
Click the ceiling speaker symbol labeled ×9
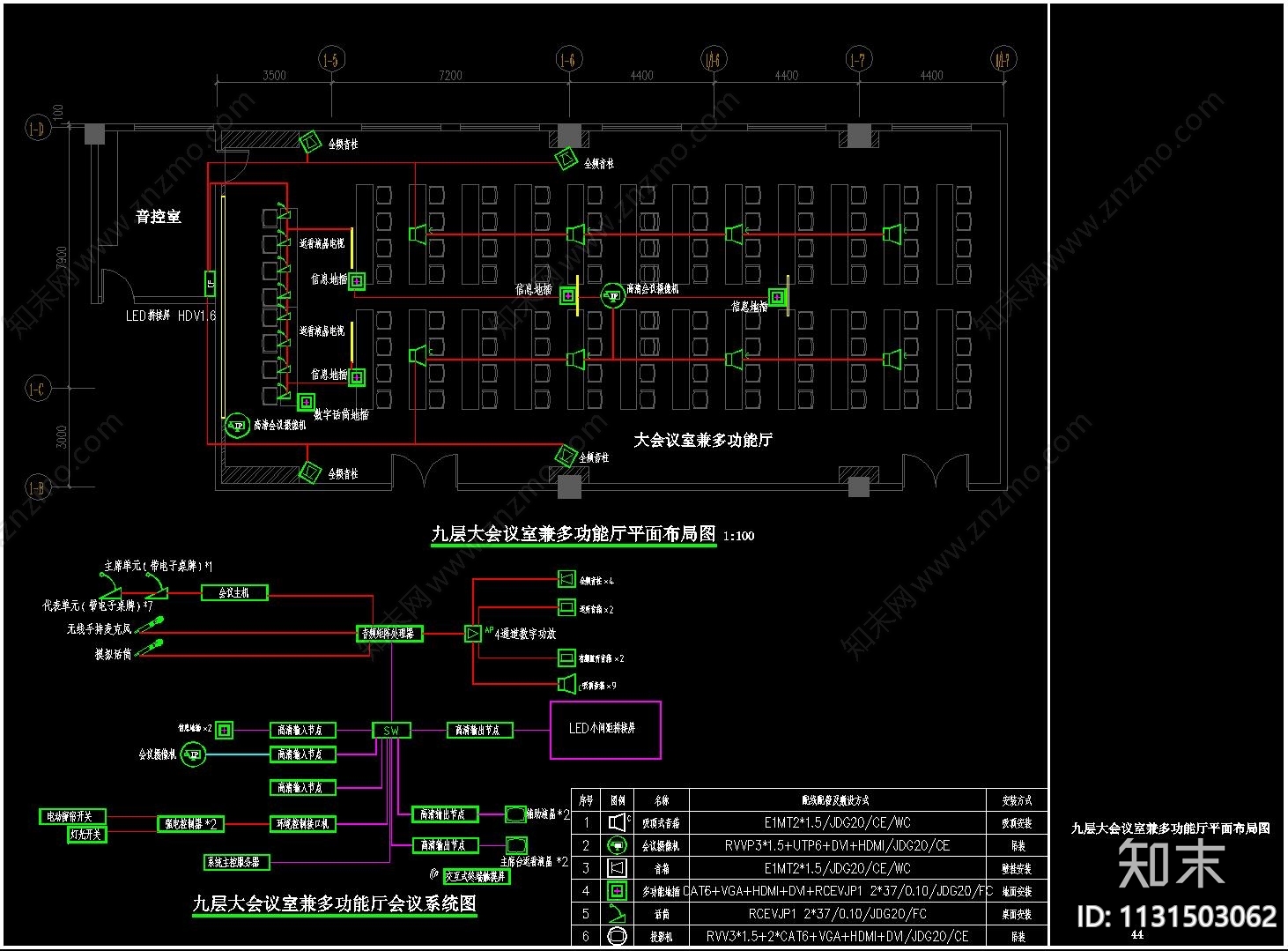click(566, 684)
